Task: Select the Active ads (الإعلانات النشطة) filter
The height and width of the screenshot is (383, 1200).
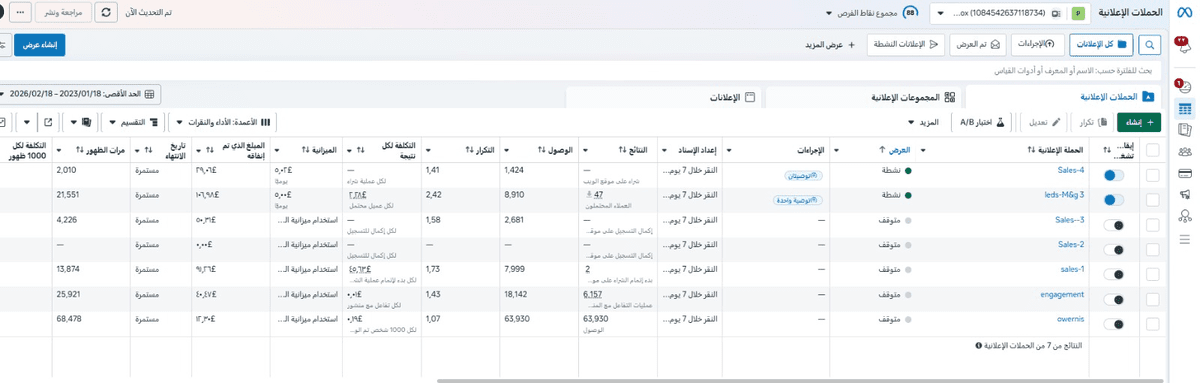Action: (x=907, y=44)
